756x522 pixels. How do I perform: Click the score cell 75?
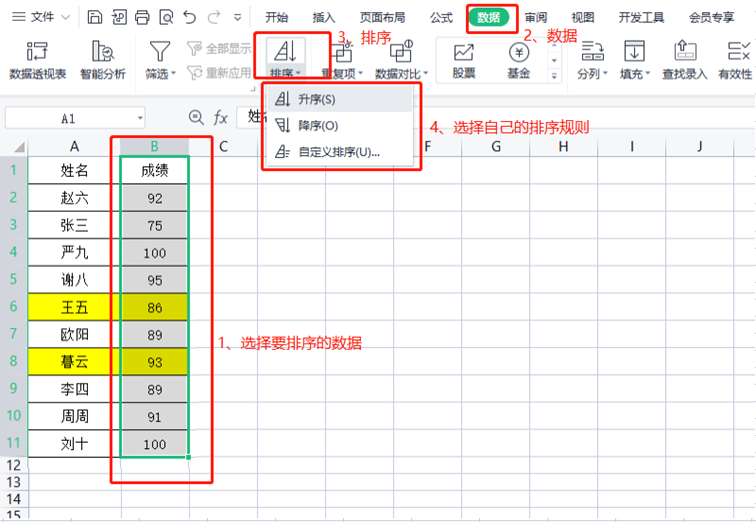pos(154,225)
